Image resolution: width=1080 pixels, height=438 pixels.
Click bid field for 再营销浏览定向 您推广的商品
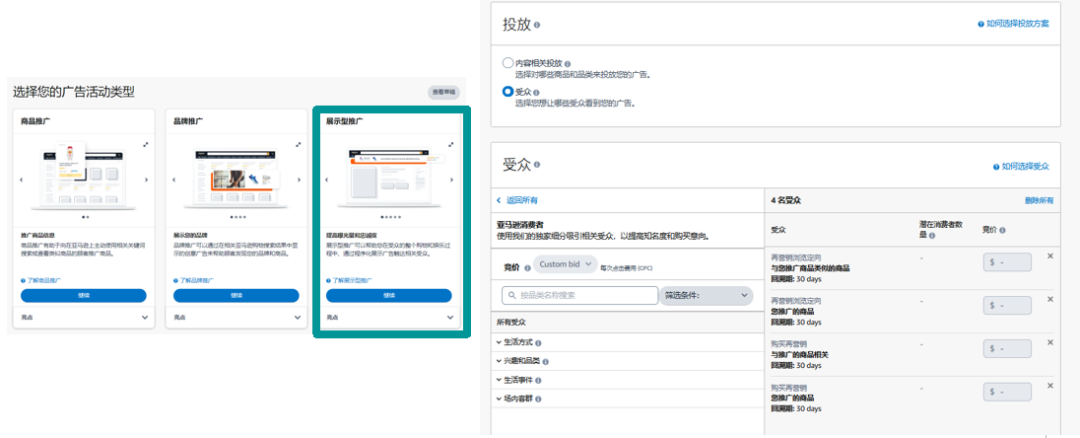coord(1007,306)
